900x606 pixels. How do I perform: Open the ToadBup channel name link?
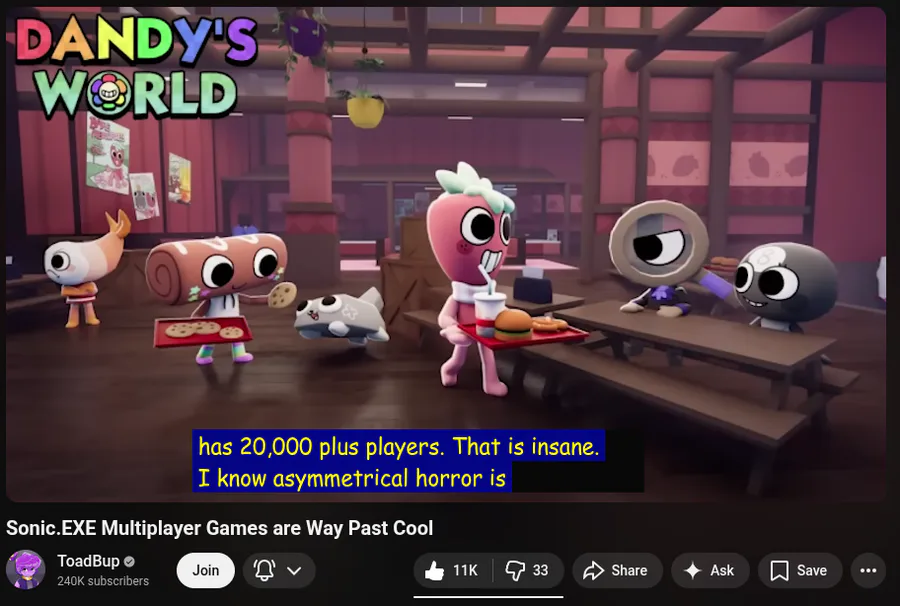pos(88,561)
